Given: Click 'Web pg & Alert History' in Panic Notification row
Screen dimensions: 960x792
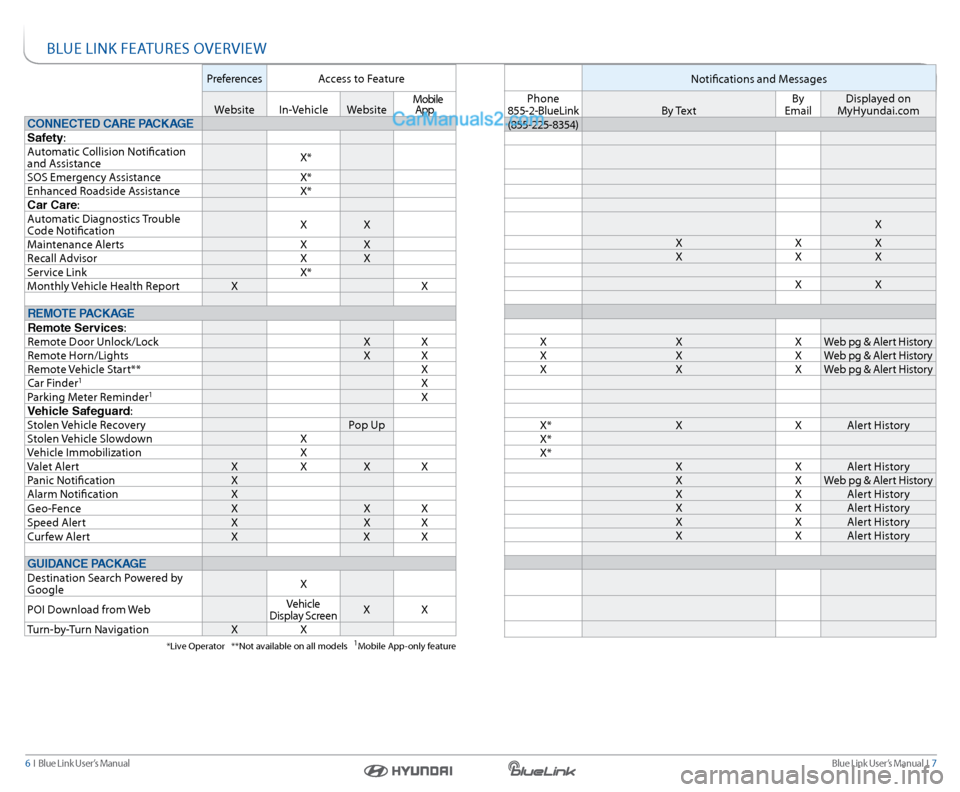Looking at the screenshot, I should click(878, 480).
